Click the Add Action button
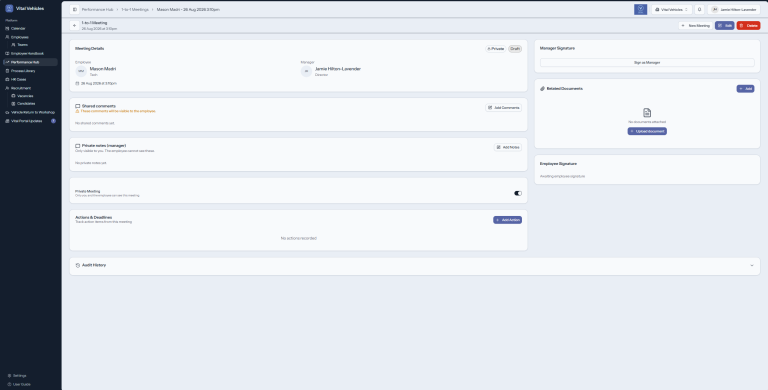This screenshot has width=768, height=390. tap(507, 220)
